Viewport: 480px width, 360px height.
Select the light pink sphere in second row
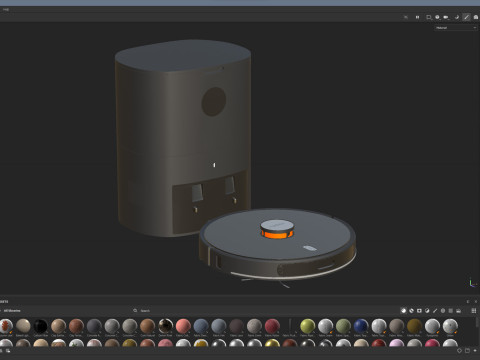[x=396, y=343]
